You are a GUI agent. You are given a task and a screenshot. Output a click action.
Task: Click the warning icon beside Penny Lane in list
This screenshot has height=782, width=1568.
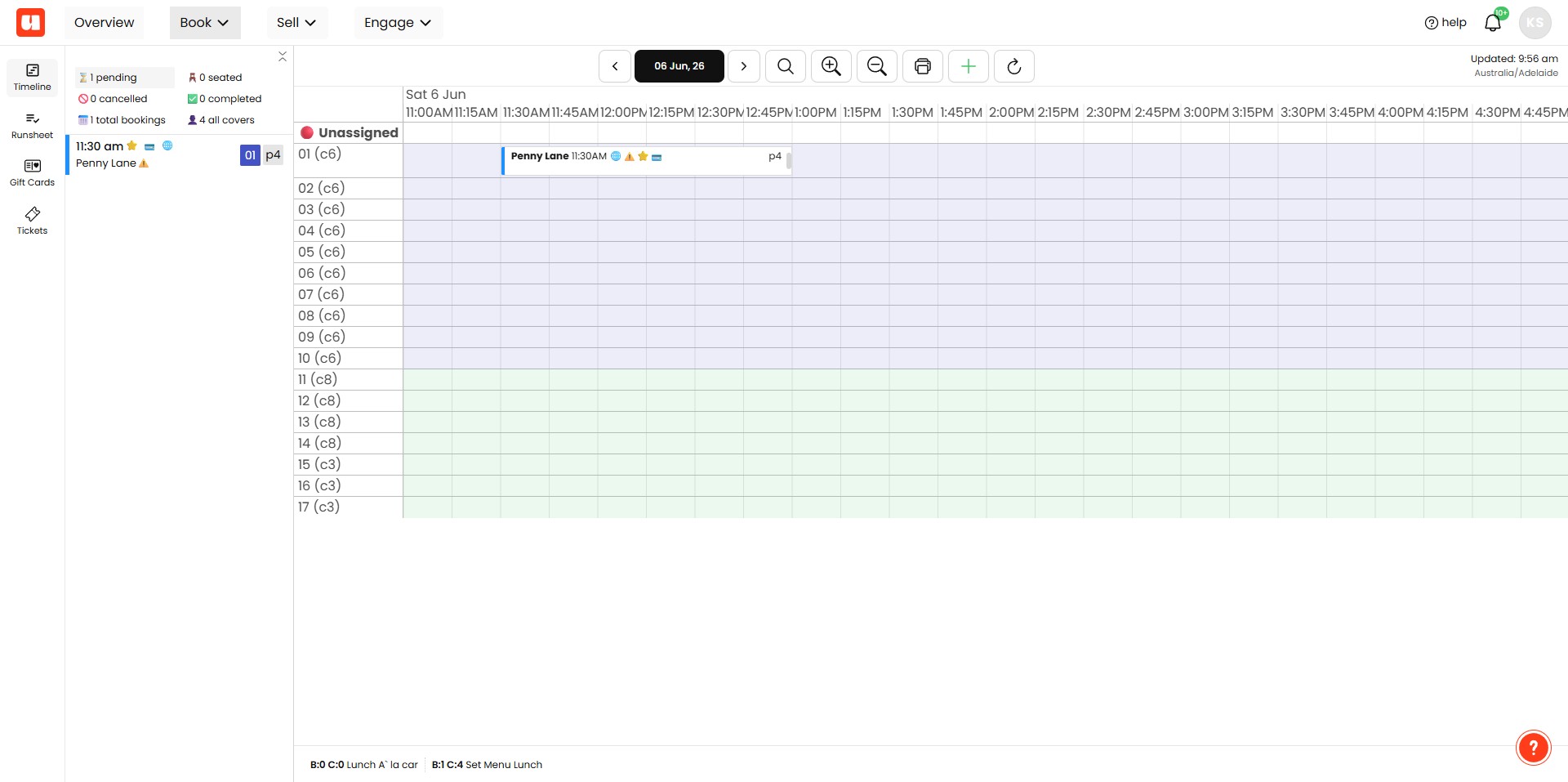coord(144,163)
